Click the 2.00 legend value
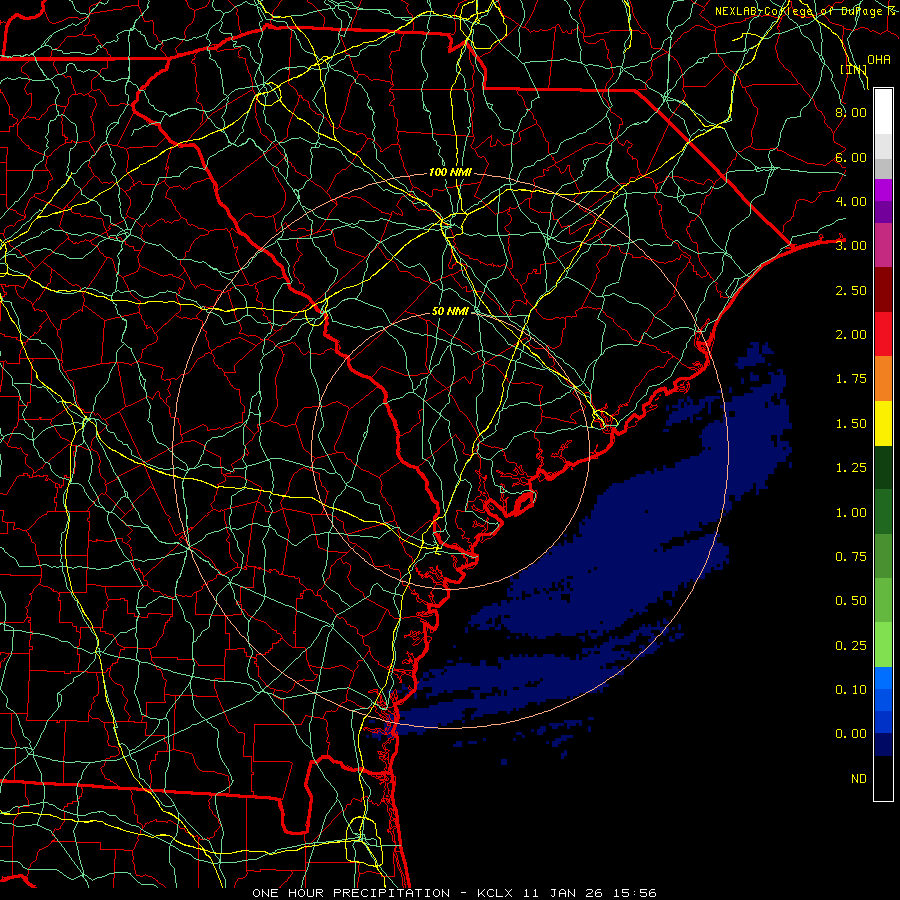Image resolution: width=900 pixels, height=900 pixels. (851, 335)
